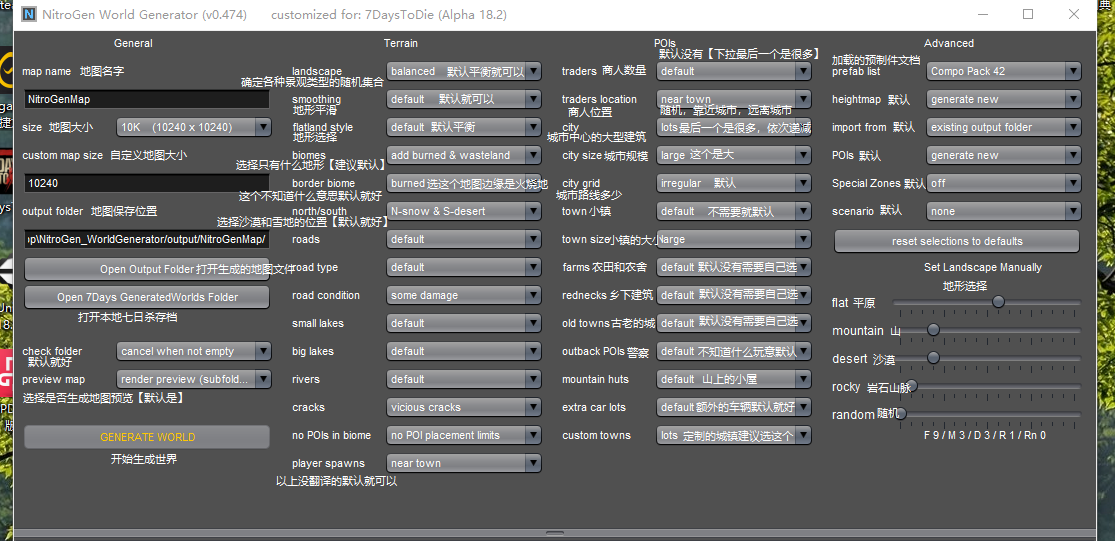Open traders location dropdown 'near town'

click(735, 100)
